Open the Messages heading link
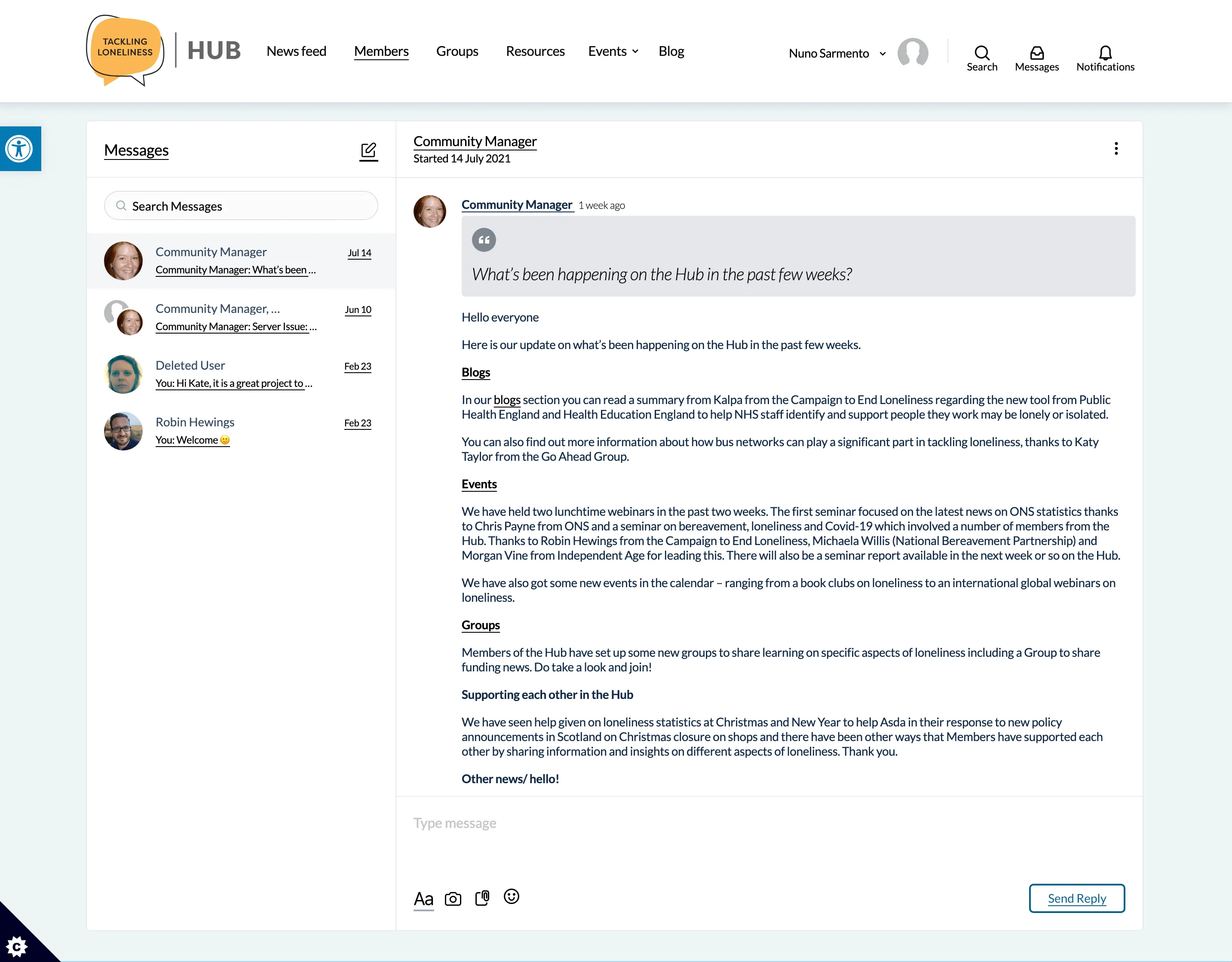Screen dimensions: 1232x962 point(137,150)
